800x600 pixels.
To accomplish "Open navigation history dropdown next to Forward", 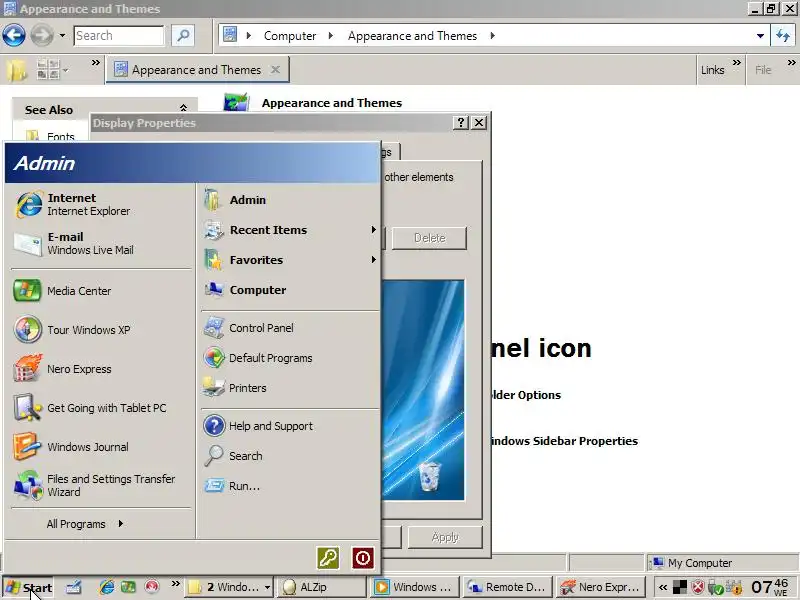I will tap(62, 36).
